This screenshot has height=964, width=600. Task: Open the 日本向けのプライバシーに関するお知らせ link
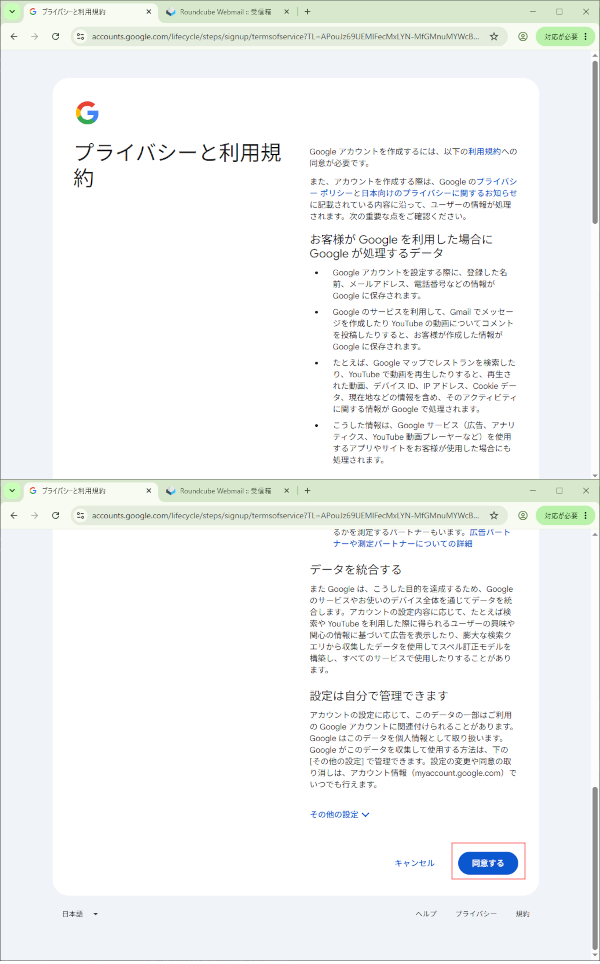point(439,193)
